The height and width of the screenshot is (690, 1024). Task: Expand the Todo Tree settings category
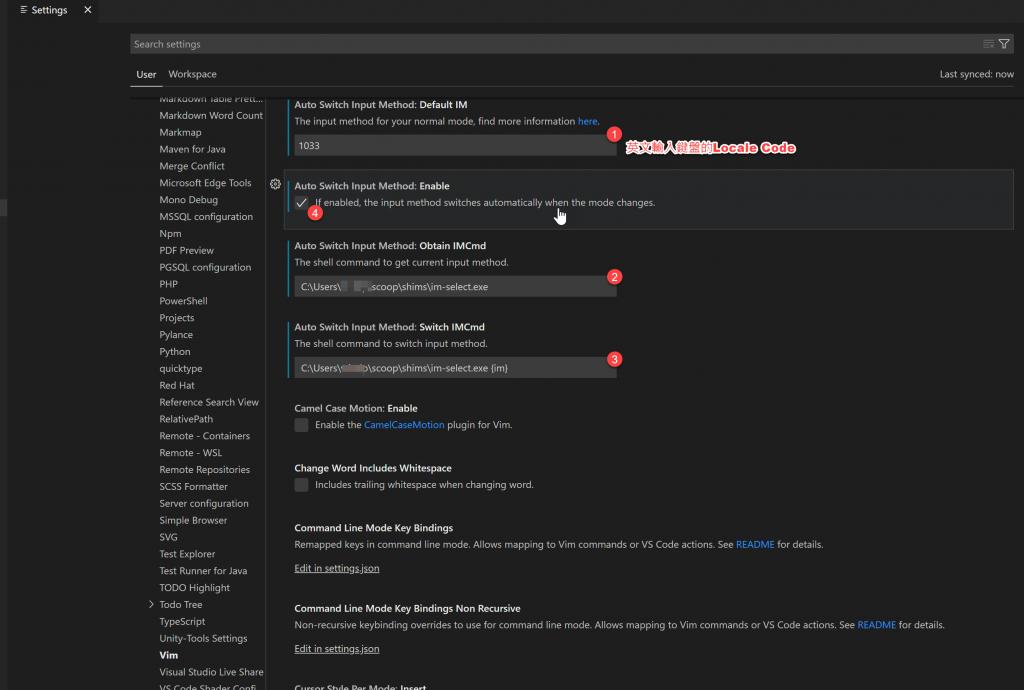tap(151, 604)
